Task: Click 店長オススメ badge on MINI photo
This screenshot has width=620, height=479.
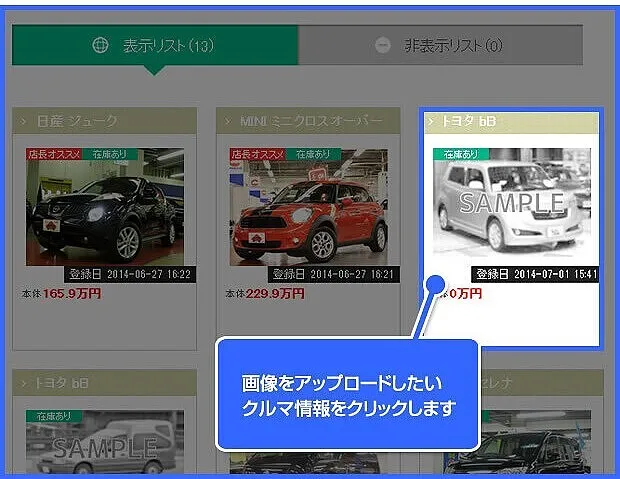Action: pyautogui.click(x=257, y=154)
